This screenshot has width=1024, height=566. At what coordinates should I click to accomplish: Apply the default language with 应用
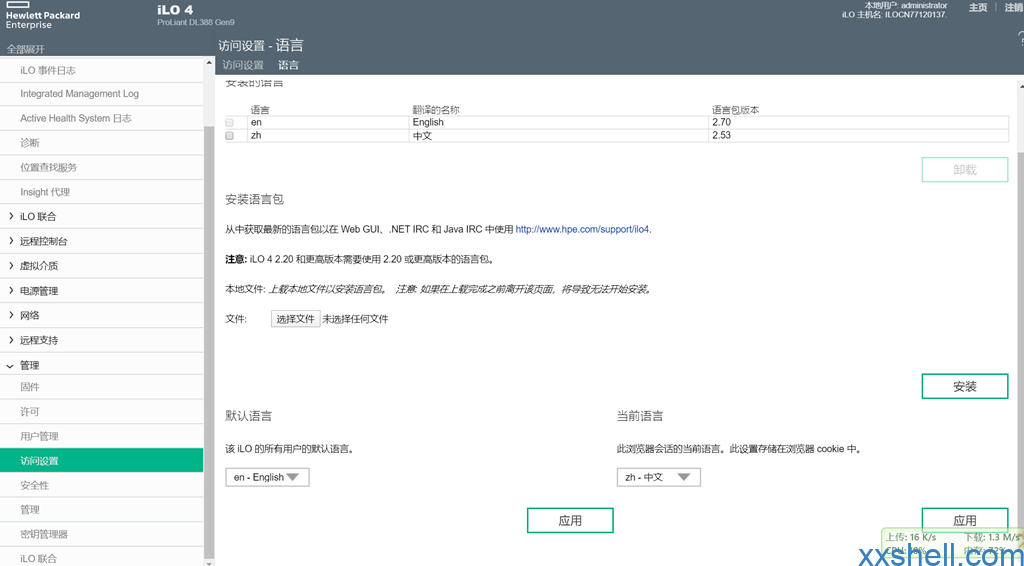tap(570, 520)
